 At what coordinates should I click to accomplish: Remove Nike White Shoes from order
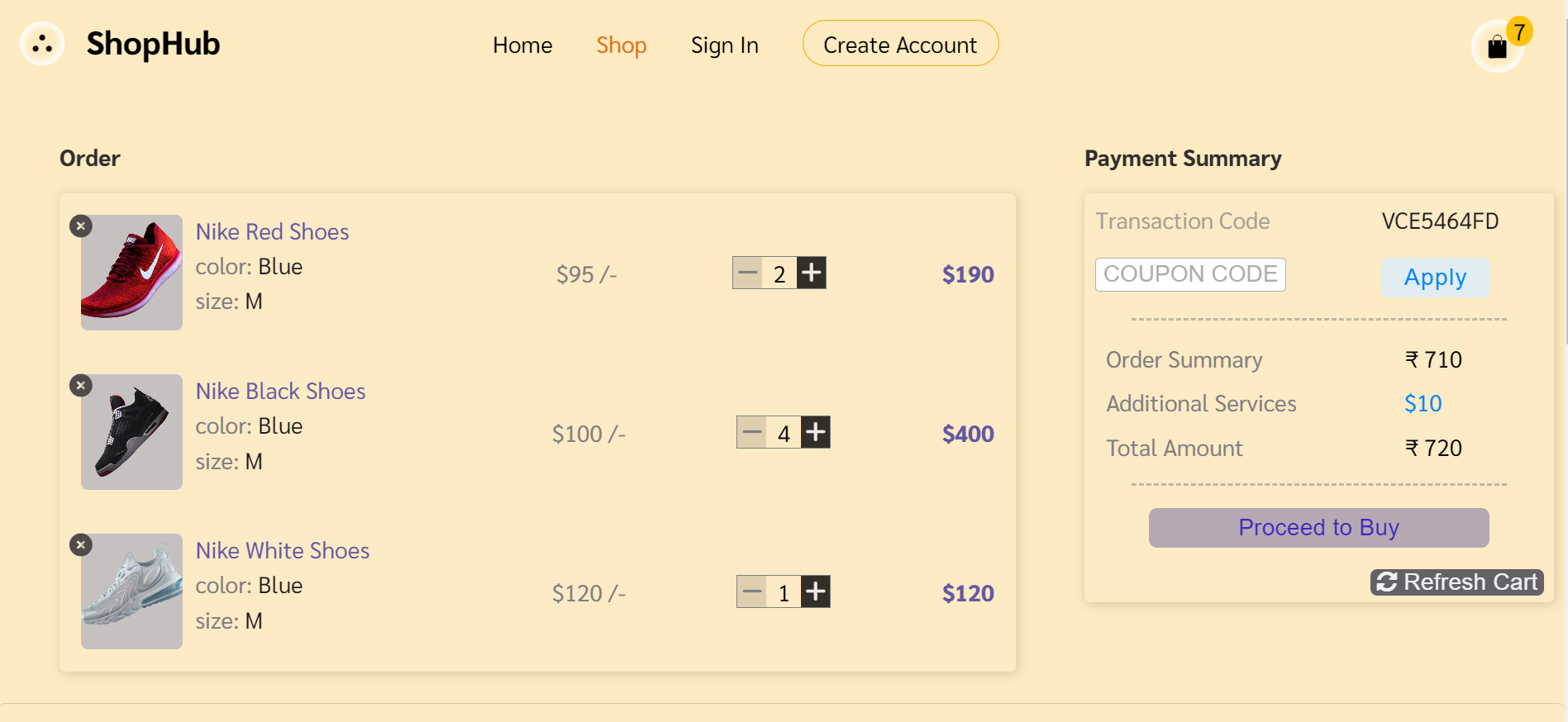click(x=80, y=544)
